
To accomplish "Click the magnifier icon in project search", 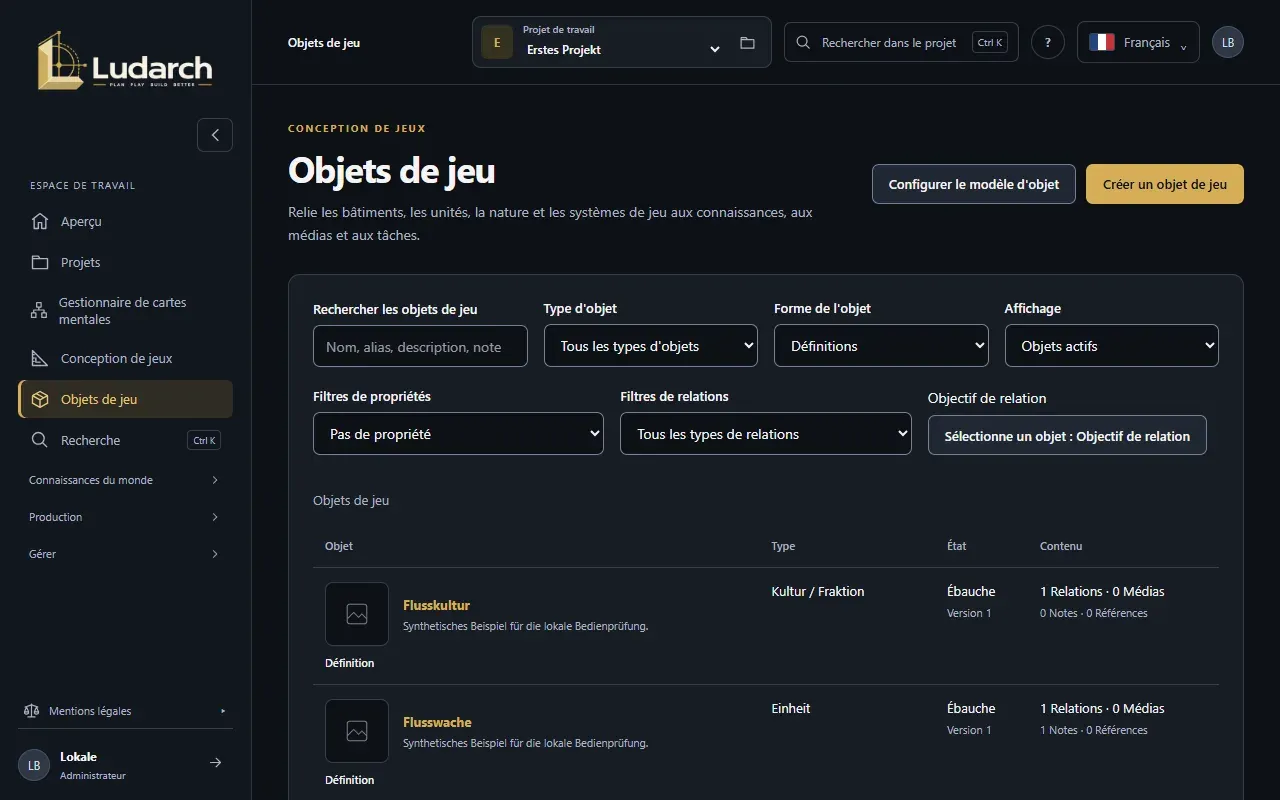I will coord(803,43).
